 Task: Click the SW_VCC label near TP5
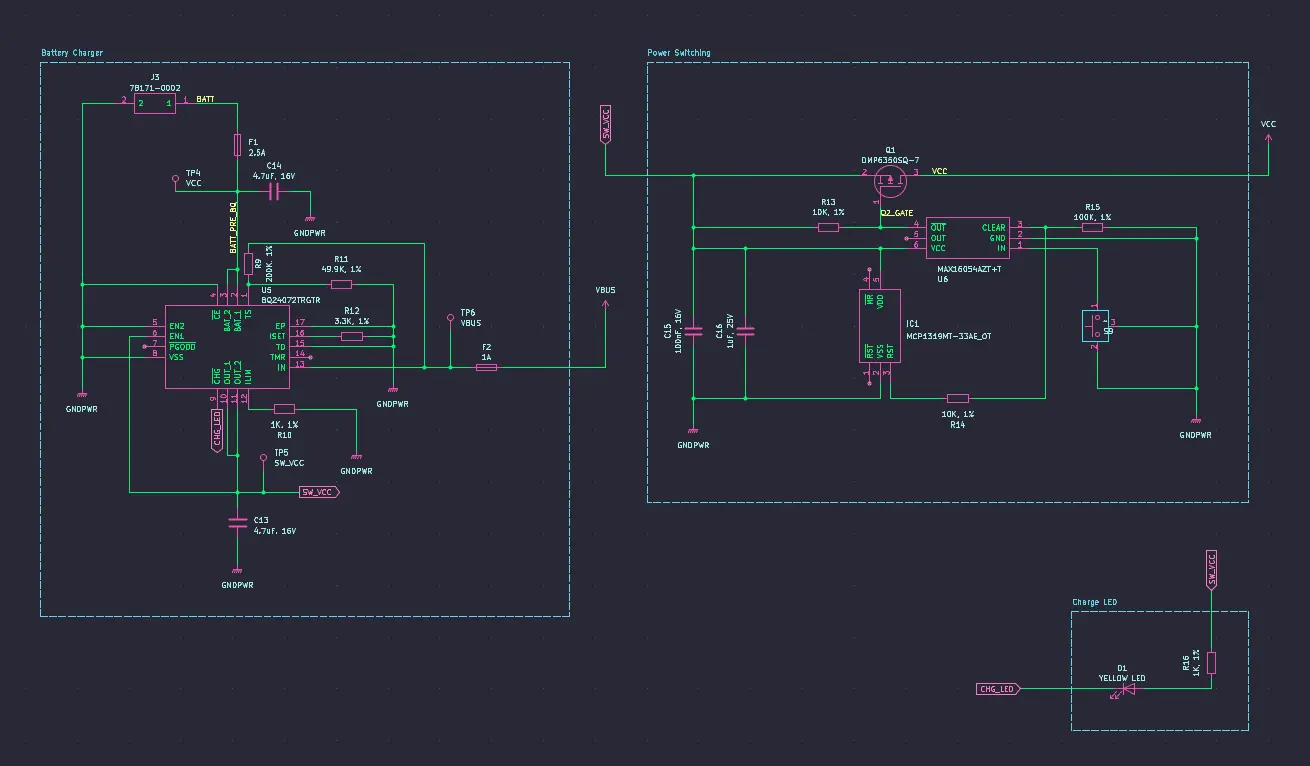click(x=320, y=492)
